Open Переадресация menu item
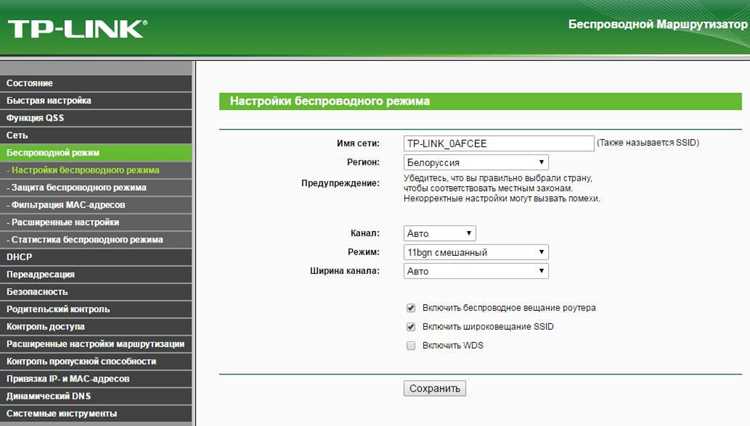Viewport: 750px width, 426px height. coord(96,274)
